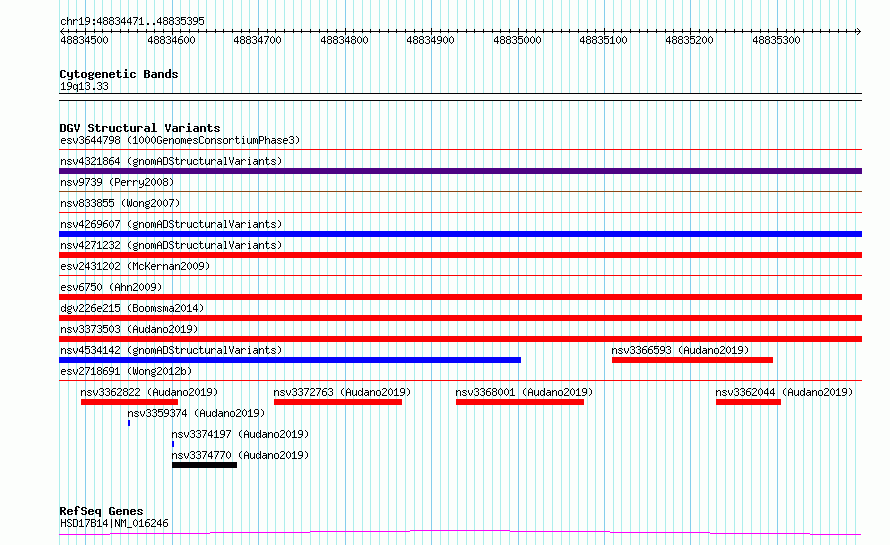The height and width of the screenshot is (545, 890).
Task: Click the small blue nsv3359374 marker
Action: tap(129, 423)
